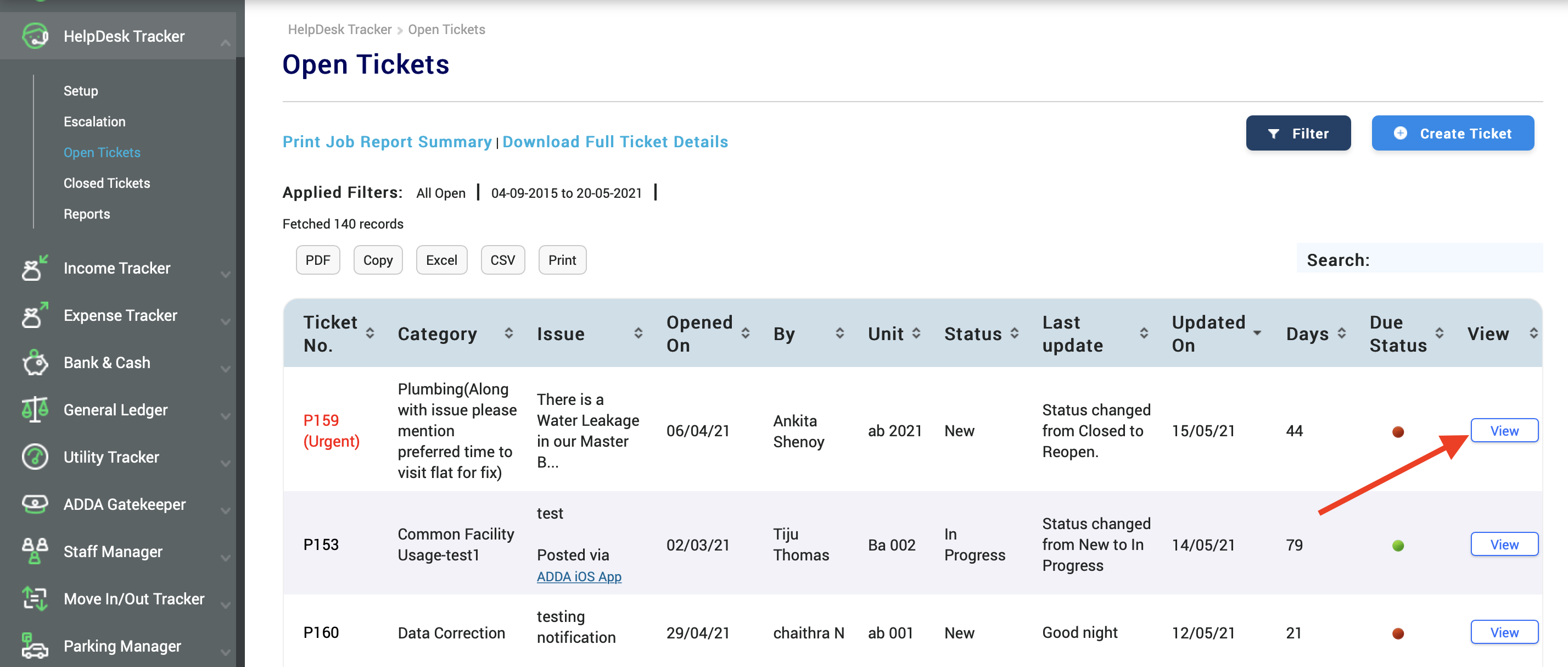Click the General Ledger scales icon
The width and height of the screenshot is (1568, 667).
pyautogui.click(x=35, y=409)
